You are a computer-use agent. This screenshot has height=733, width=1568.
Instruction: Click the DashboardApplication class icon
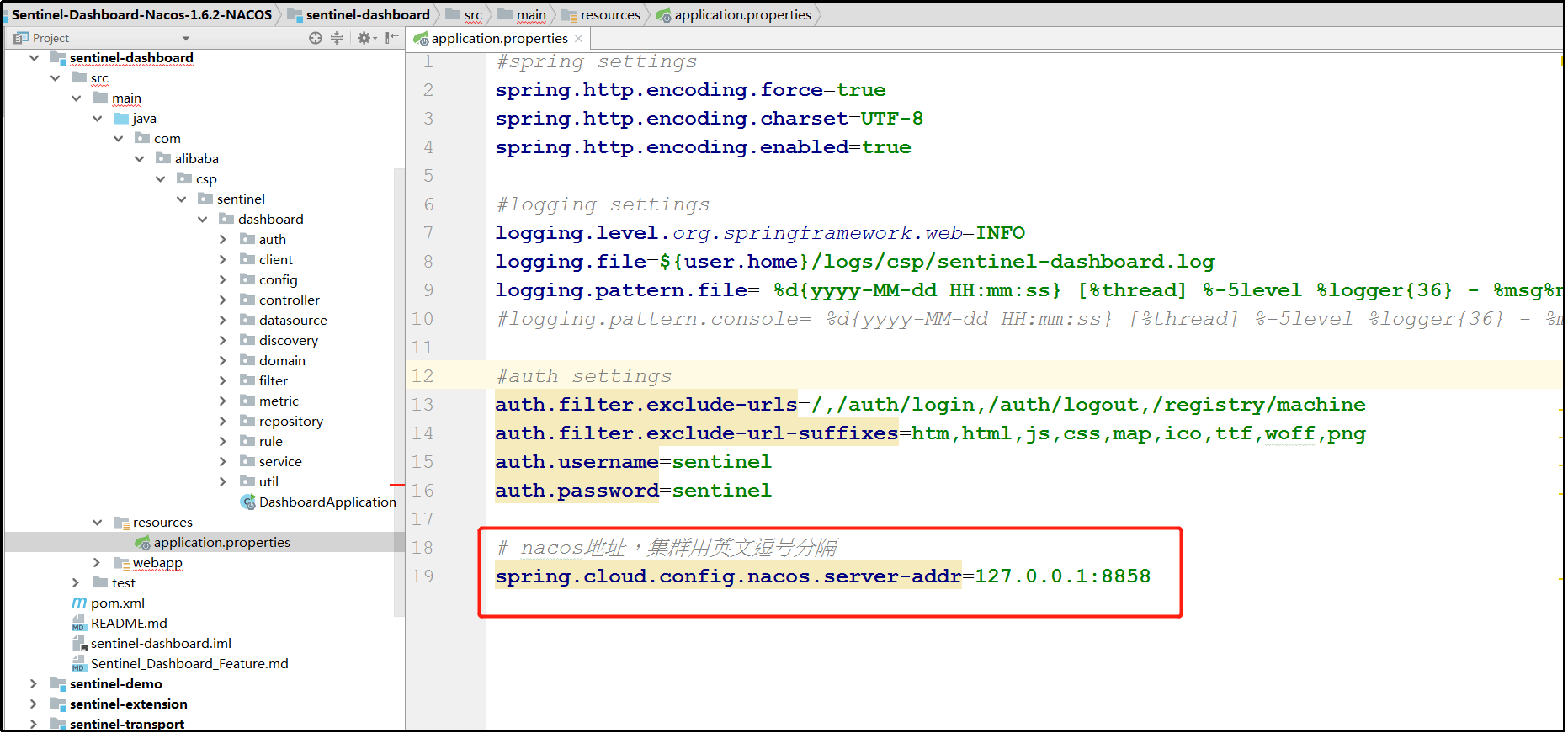(x=248, y=502)
